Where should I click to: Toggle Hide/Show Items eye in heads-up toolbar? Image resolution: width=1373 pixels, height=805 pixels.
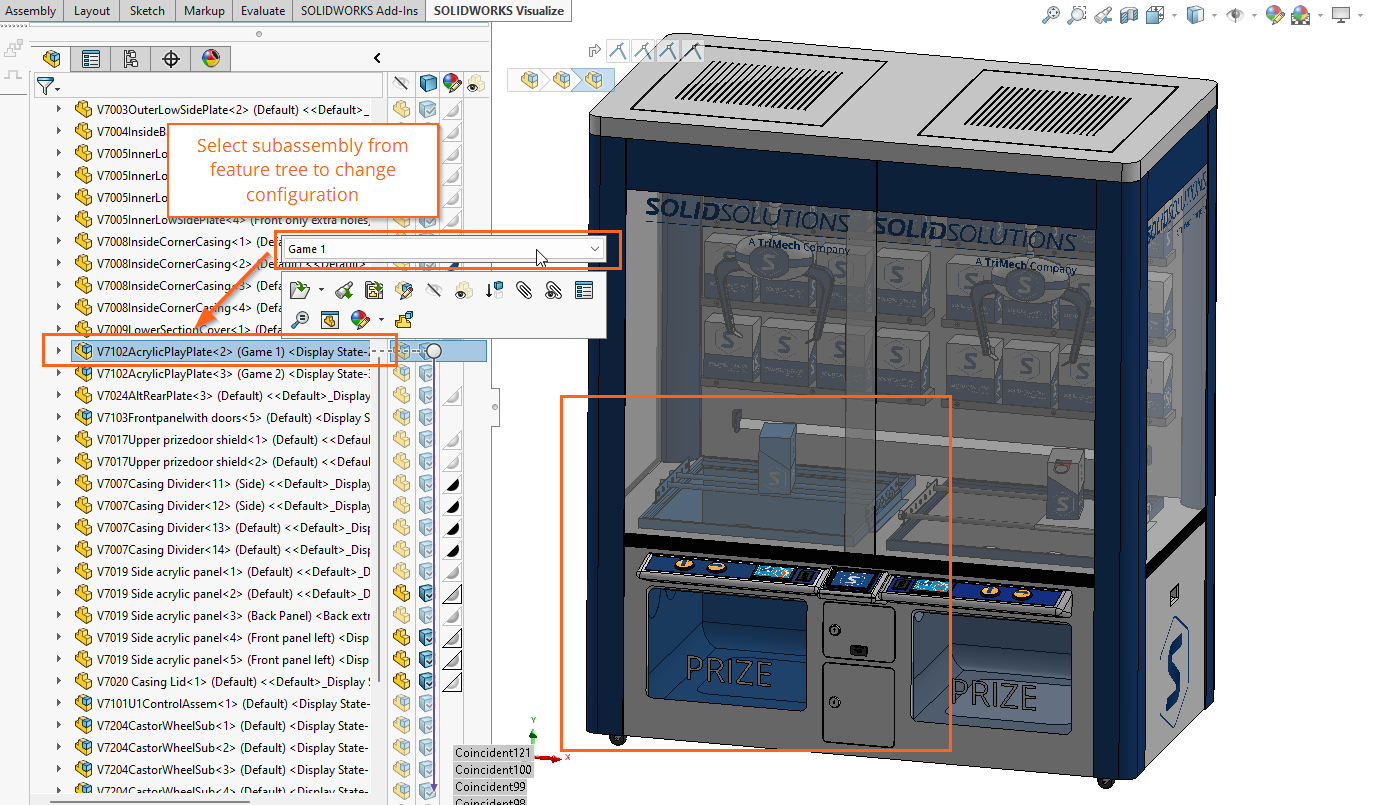pos(1236,15)
